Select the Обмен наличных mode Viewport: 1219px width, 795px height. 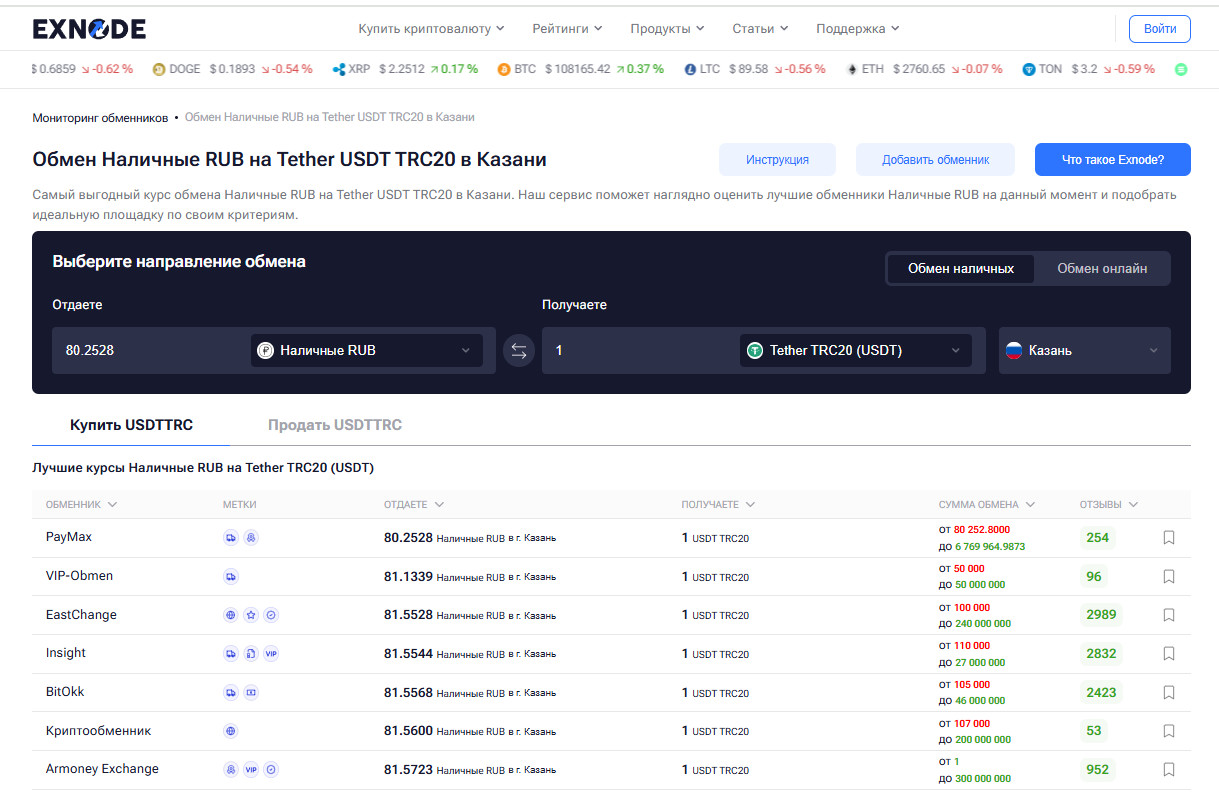tap(960, 269)
